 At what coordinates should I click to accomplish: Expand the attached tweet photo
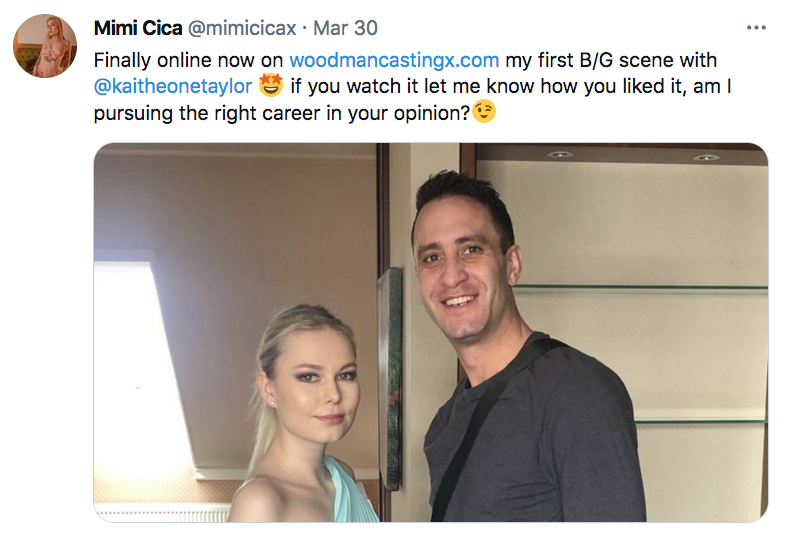pyautogui.click(x=430, y=332)
